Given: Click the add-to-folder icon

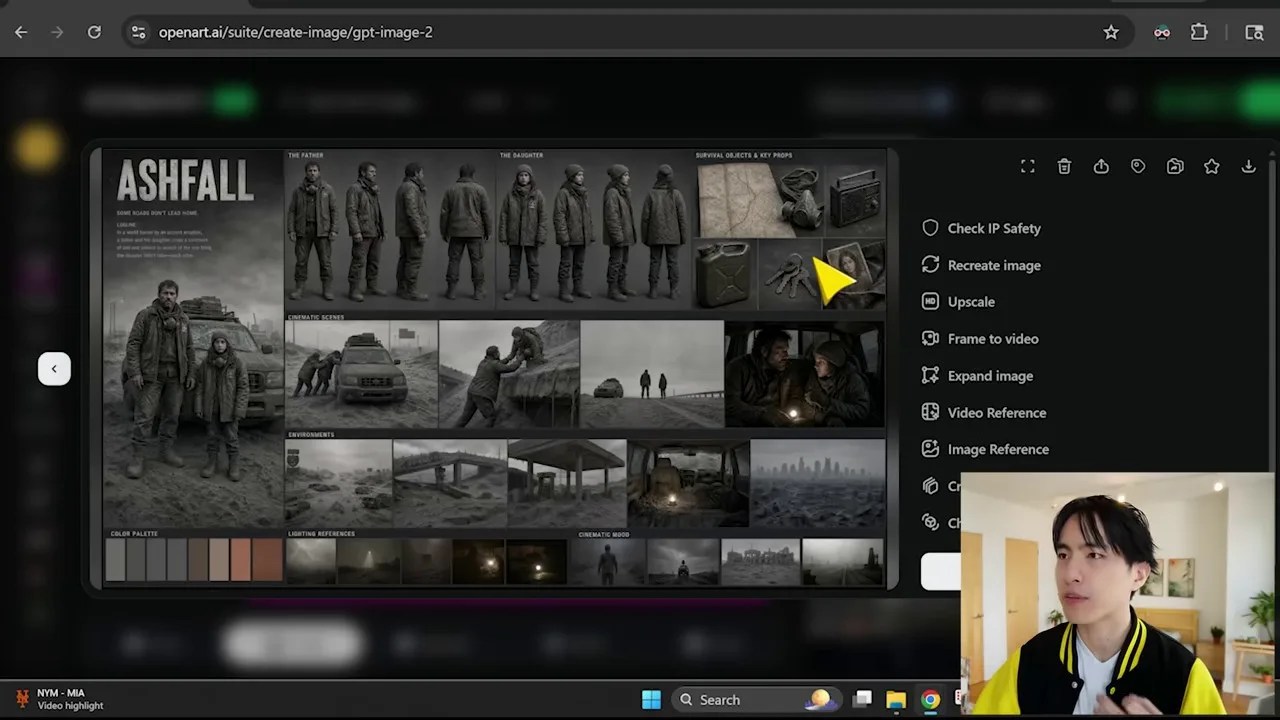Looking at the screenshot, I should click(1175, 167).
